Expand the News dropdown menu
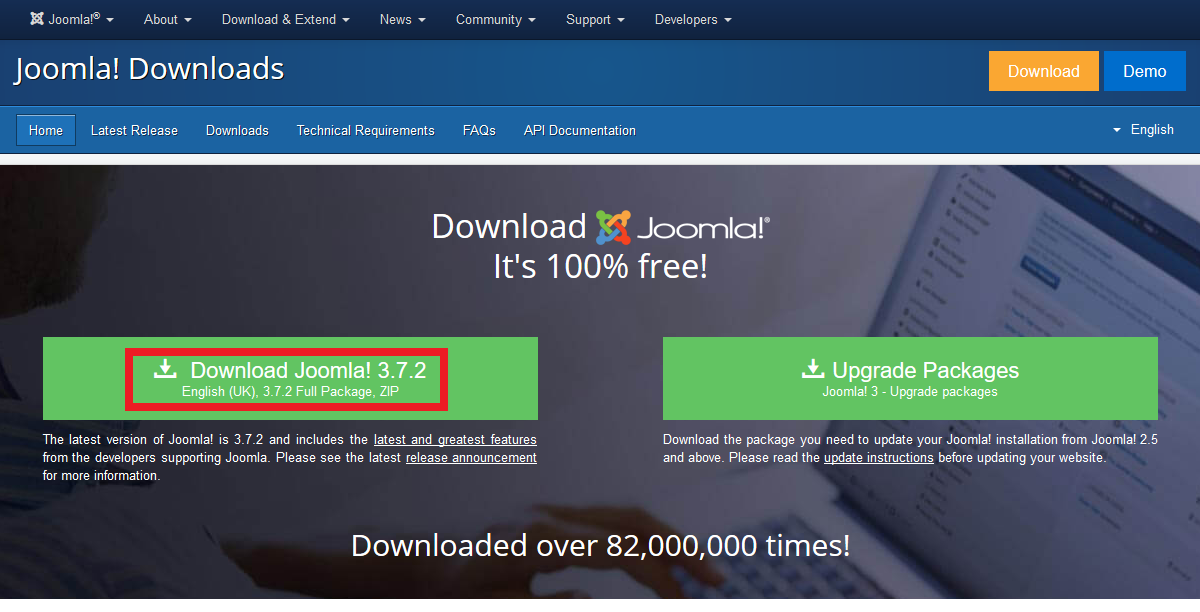 402,19
